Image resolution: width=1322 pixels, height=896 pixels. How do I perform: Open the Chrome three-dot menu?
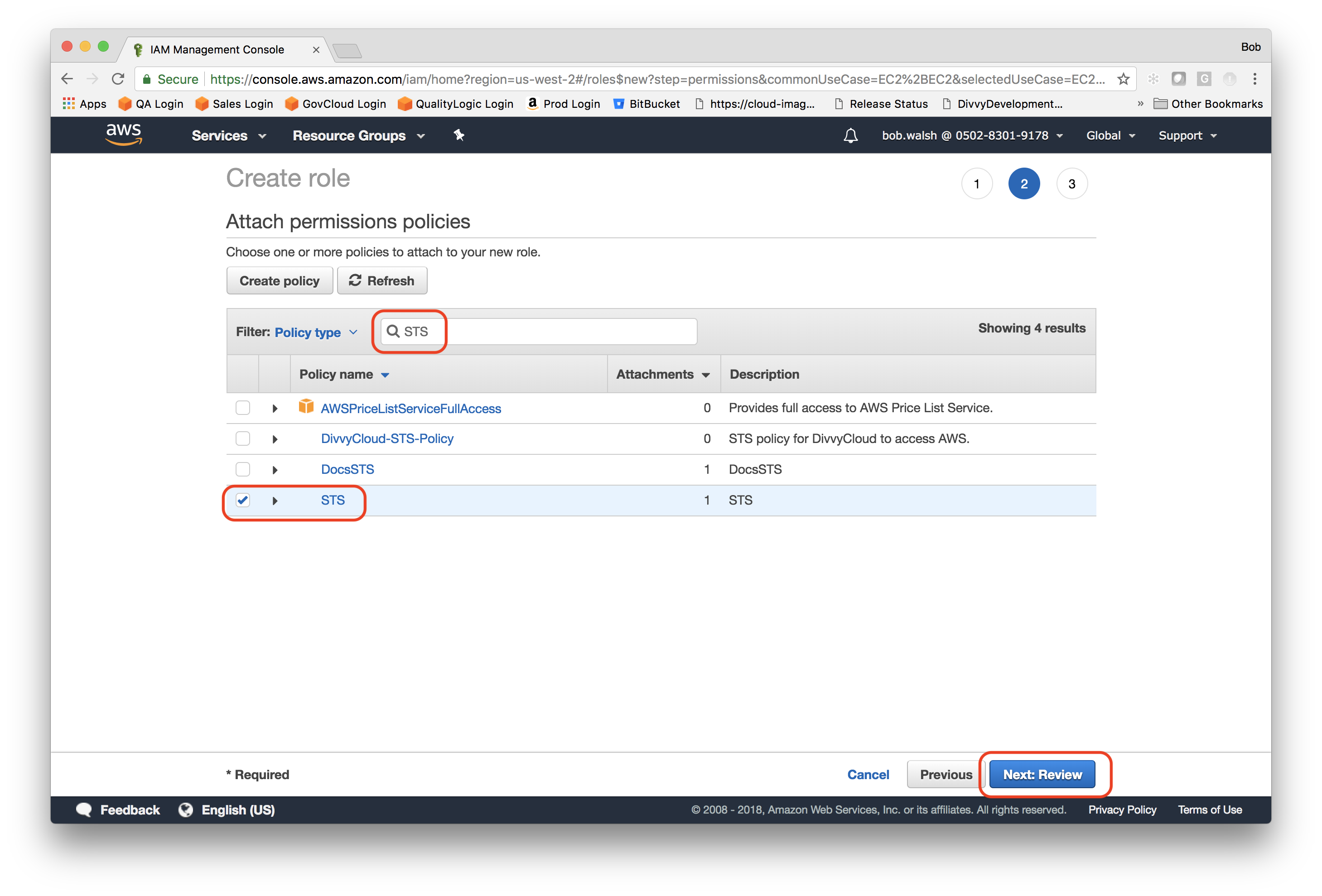(x=1254, y=78)
